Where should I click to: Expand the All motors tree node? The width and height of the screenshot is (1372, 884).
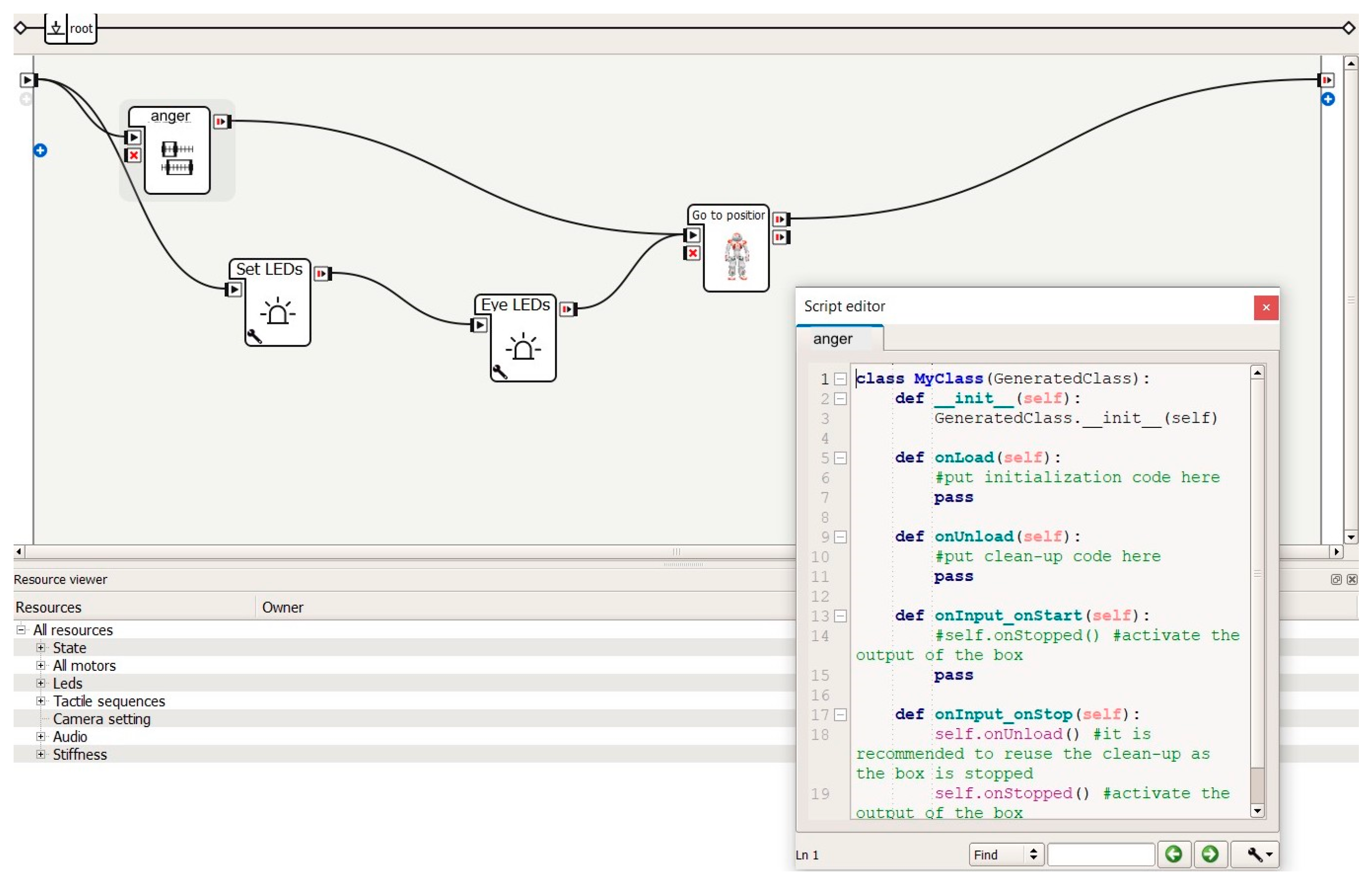41,666
